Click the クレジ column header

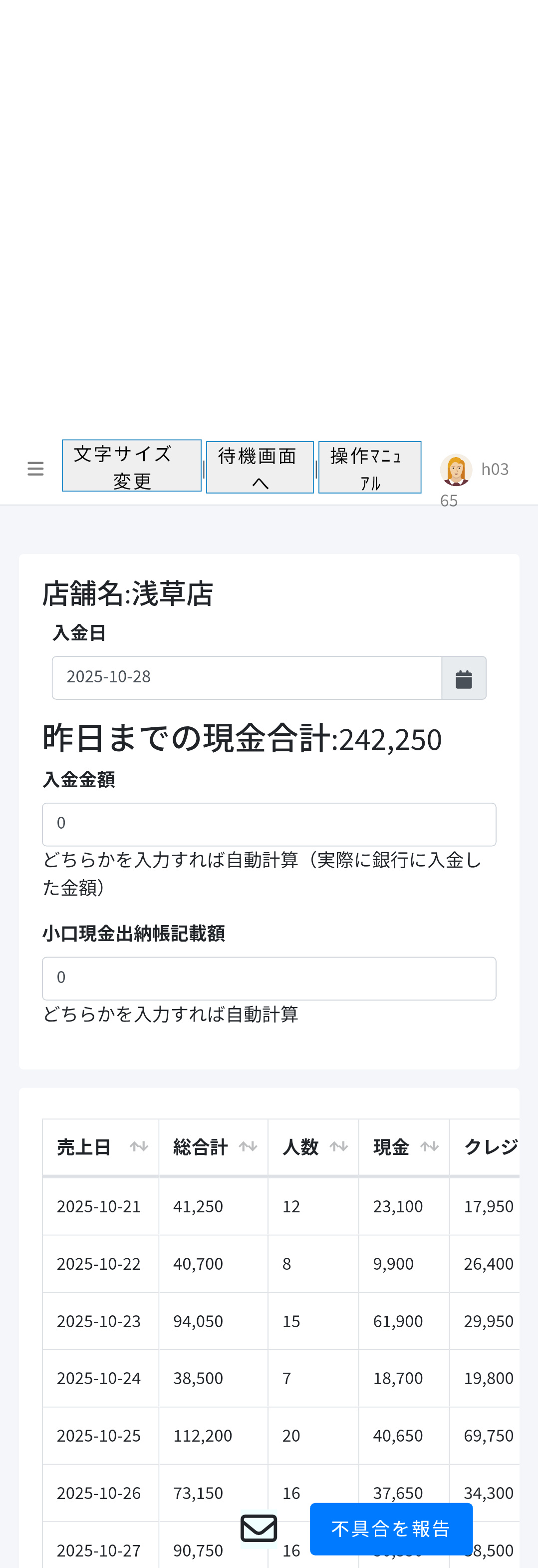490,1147
